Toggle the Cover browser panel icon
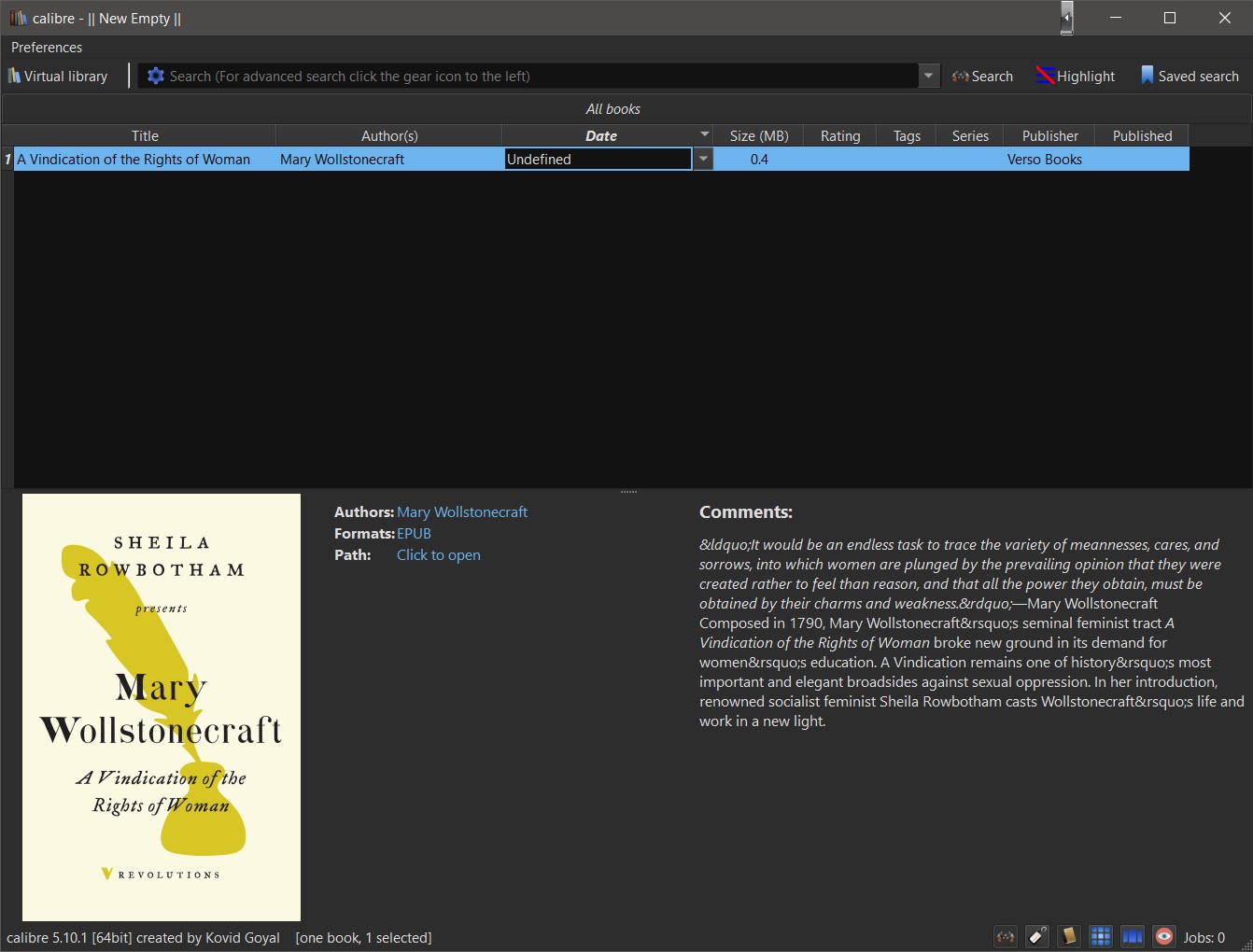Screen dimensions: 1253x952 click(1133, 936)
